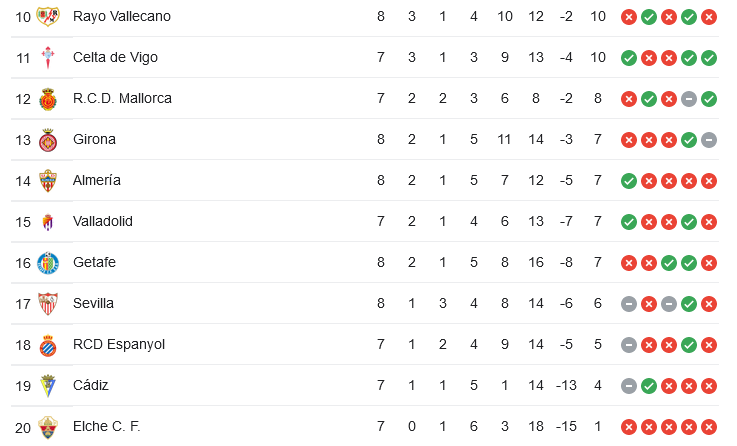Click the Almería team badge

[48, 181]
